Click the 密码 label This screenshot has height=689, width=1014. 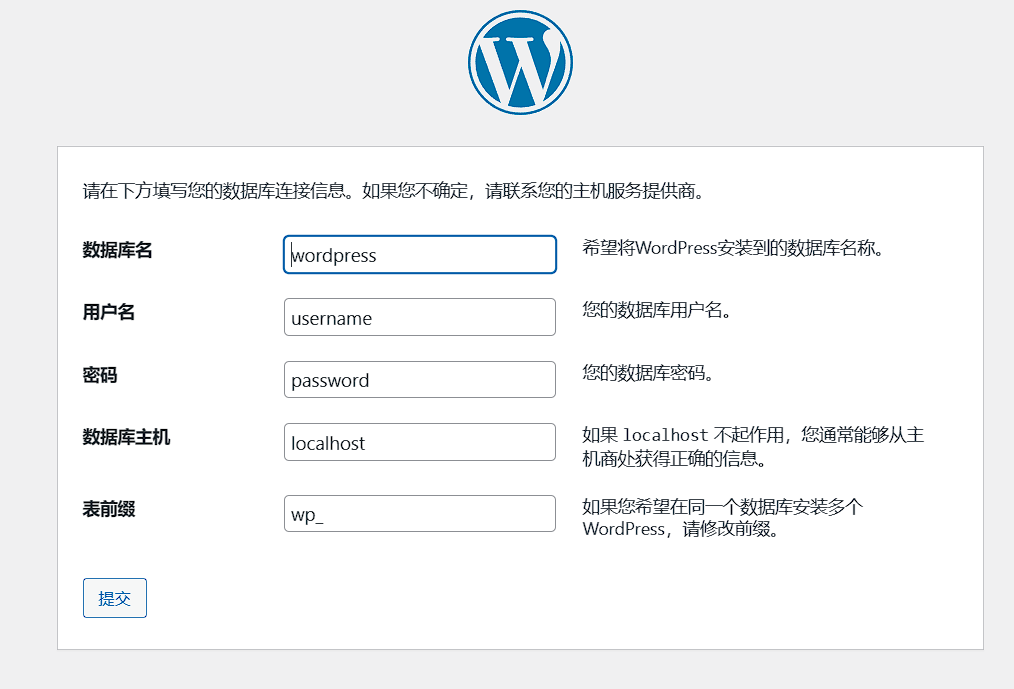(100, 375)
